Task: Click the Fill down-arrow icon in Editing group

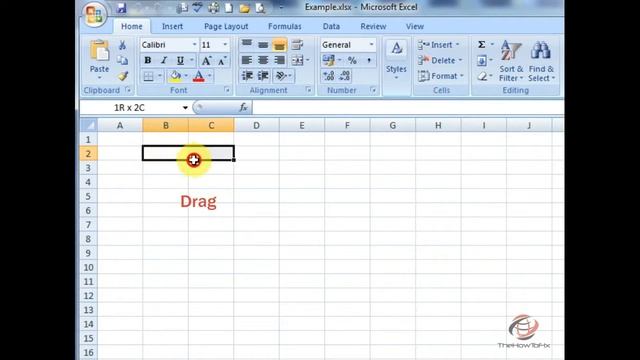Action: (x=482, y=61)
